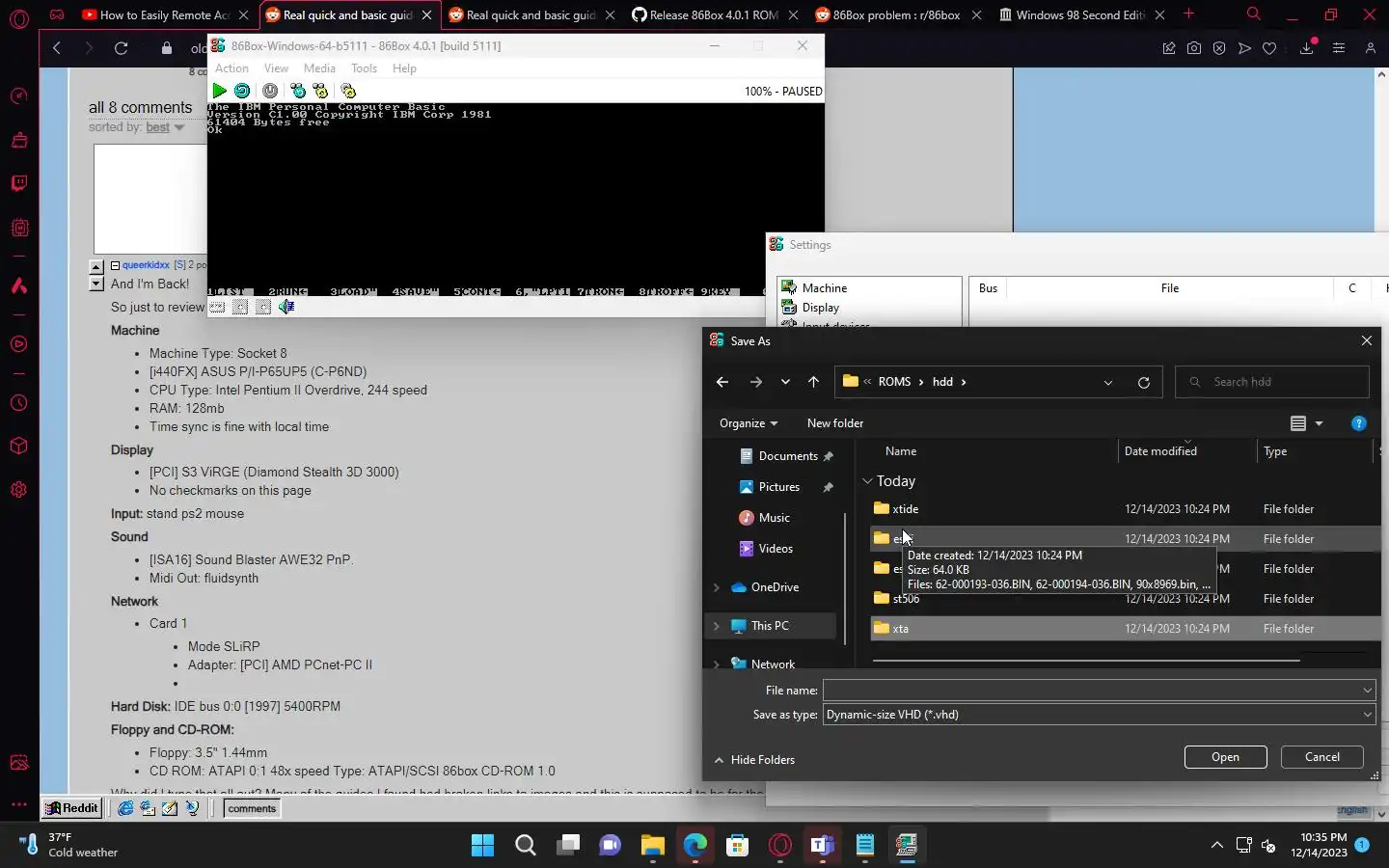This screenshot has height=868, width=1389.
Task: Open File Explorer from taskbar
Action: (x=653, y=846)
